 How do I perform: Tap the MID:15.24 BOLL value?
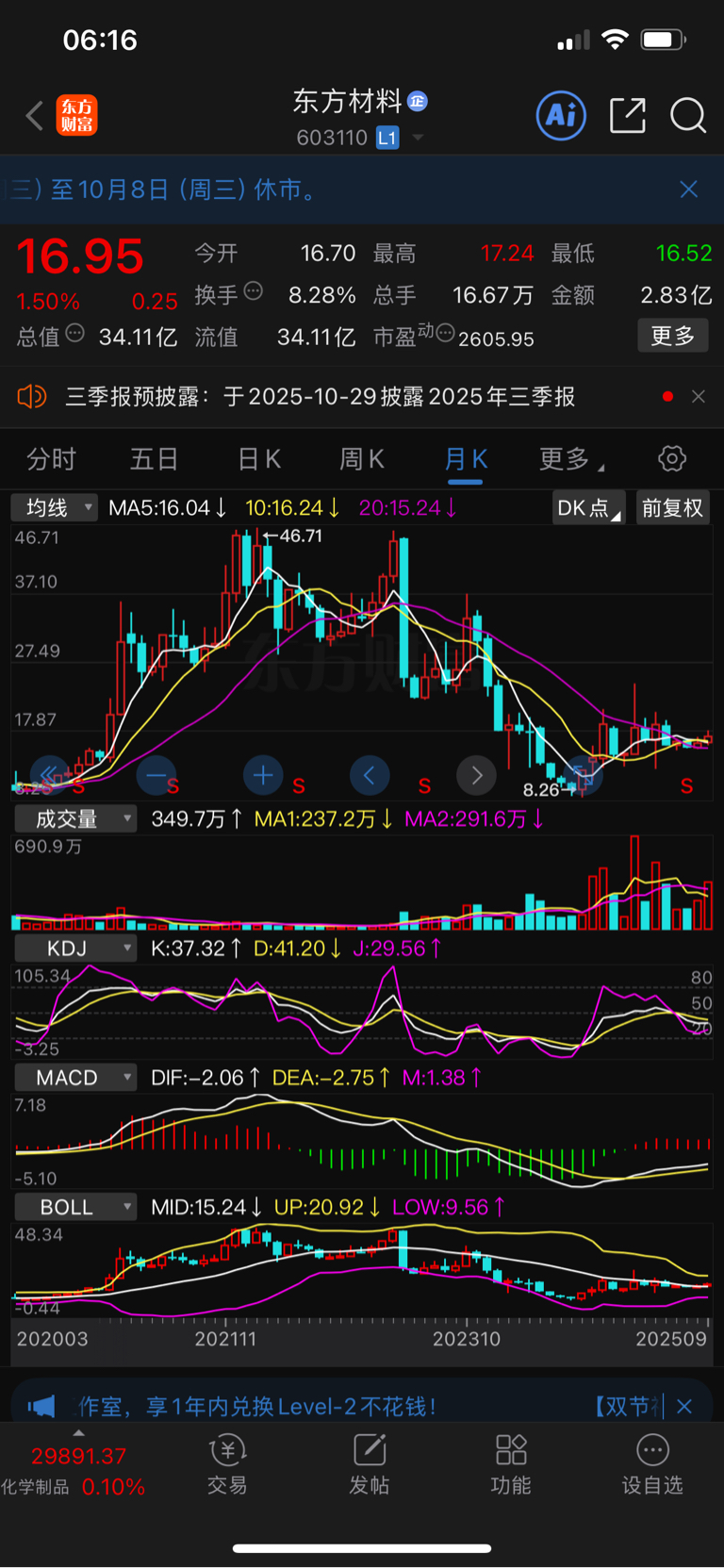click(206, 1207)
